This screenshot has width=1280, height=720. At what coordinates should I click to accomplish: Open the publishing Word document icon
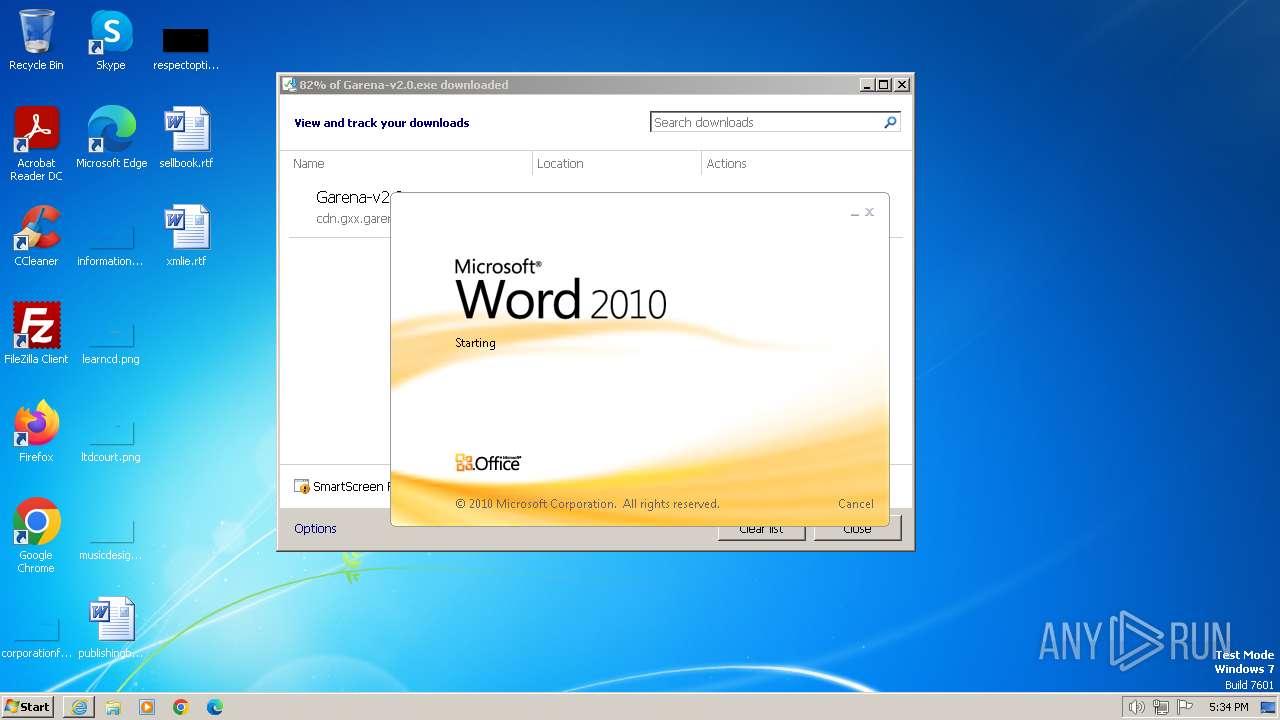click(x=111, y=627)
